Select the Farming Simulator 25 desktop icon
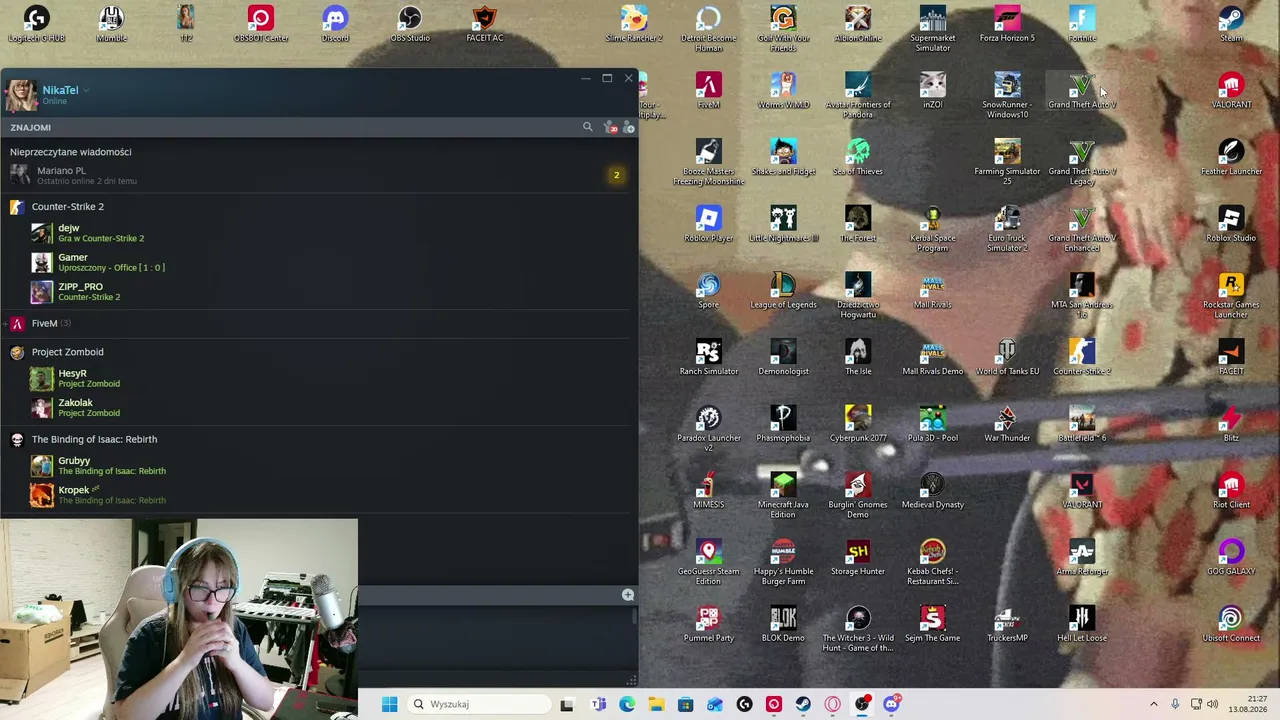Image resolution: width=1280 pixels, height=720 pixels. pos(1007,163)
